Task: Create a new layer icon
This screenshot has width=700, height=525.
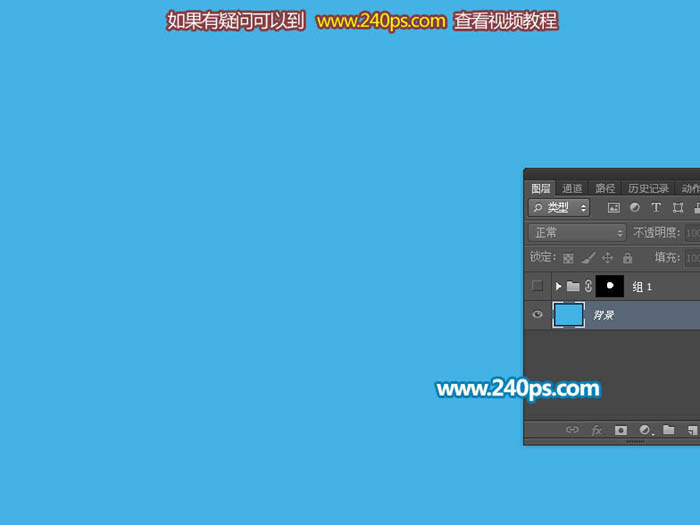Action: point(692,430)
